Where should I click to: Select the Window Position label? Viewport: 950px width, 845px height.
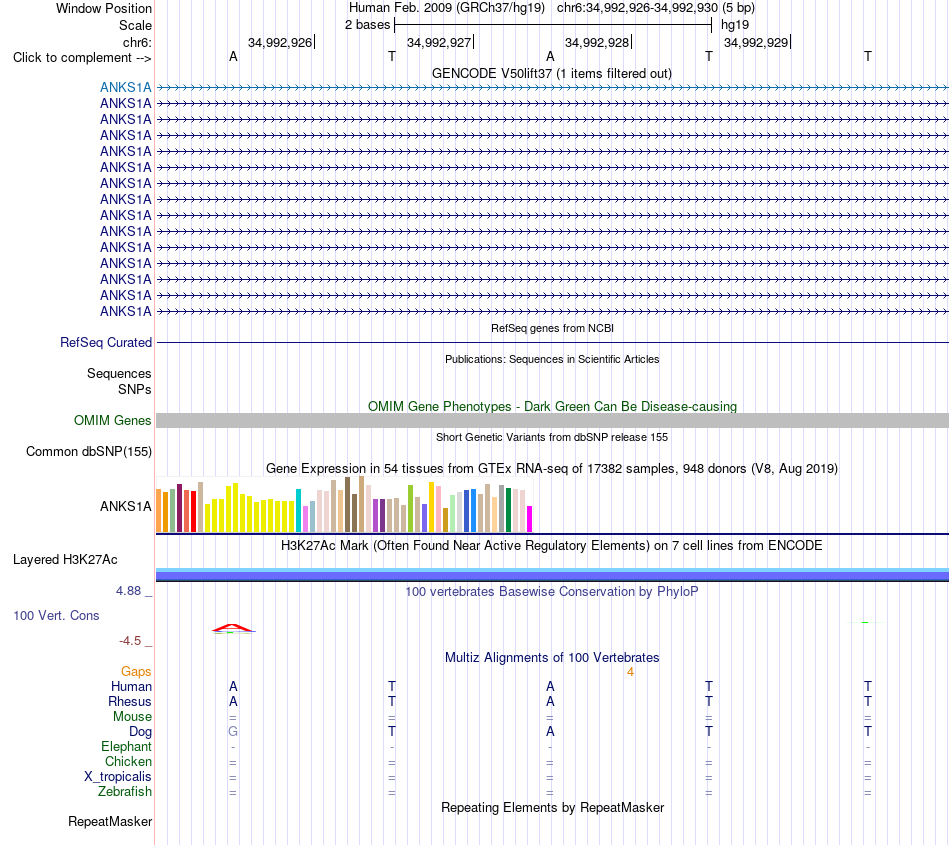(x=104, y=8)
